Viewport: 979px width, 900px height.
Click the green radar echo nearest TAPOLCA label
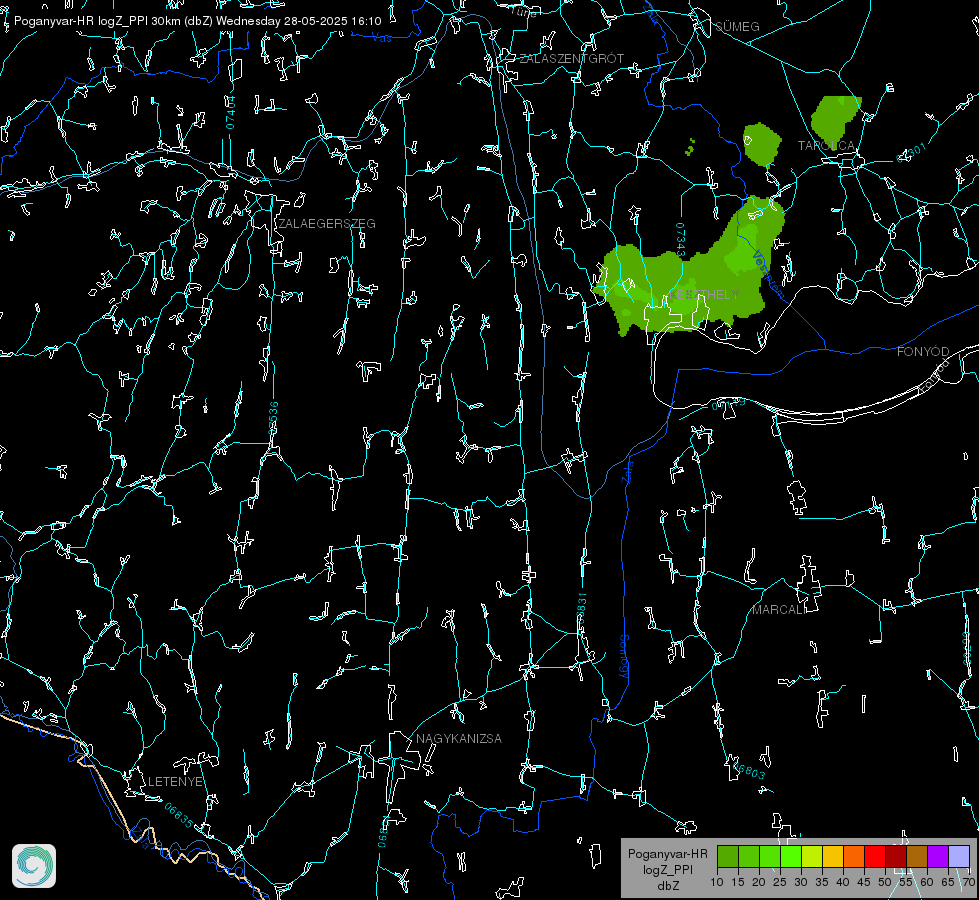click(835, 120)
